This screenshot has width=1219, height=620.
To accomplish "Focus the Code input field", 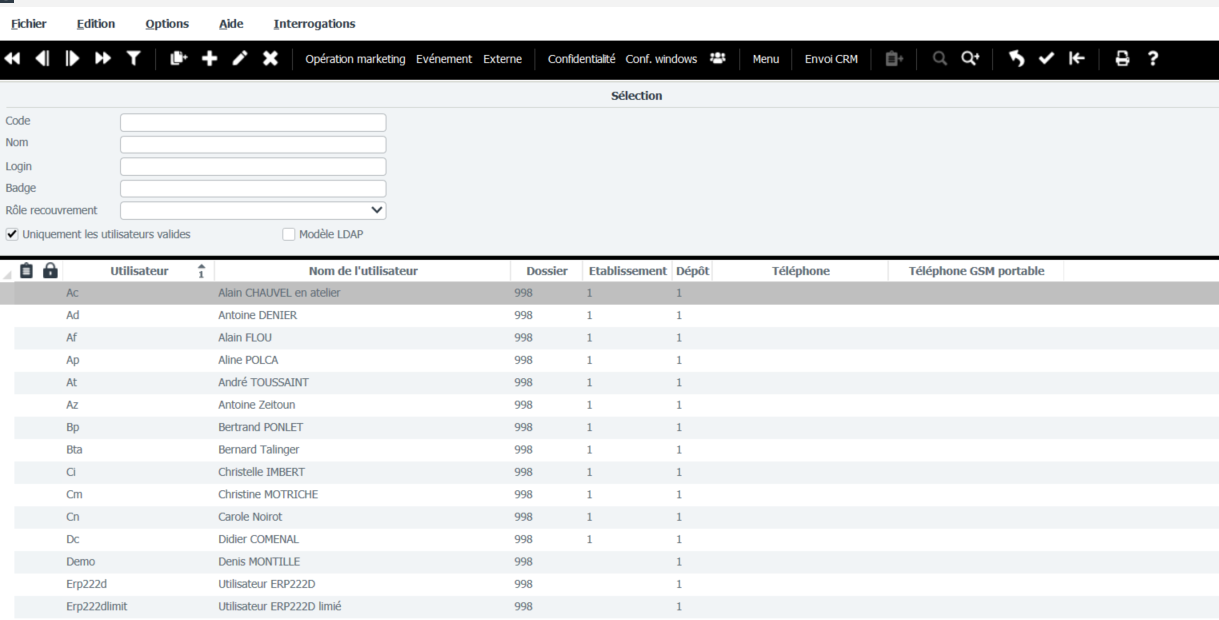I will click(253, 122).
